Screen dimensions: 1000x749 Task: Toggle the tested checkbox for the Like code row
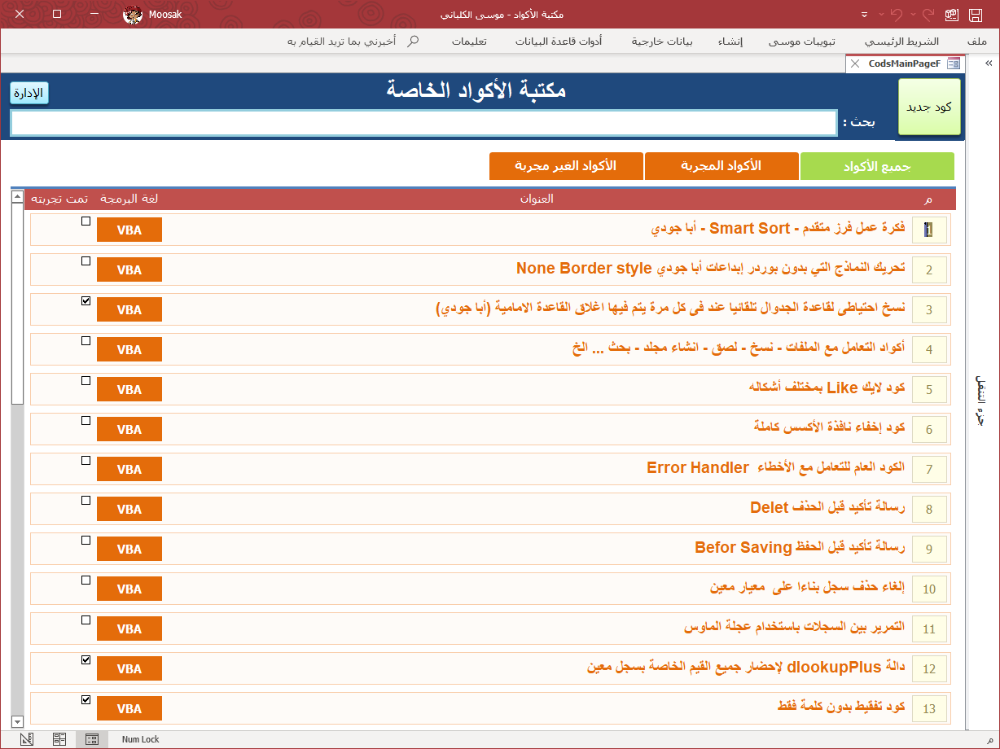(x=86, y=381)
